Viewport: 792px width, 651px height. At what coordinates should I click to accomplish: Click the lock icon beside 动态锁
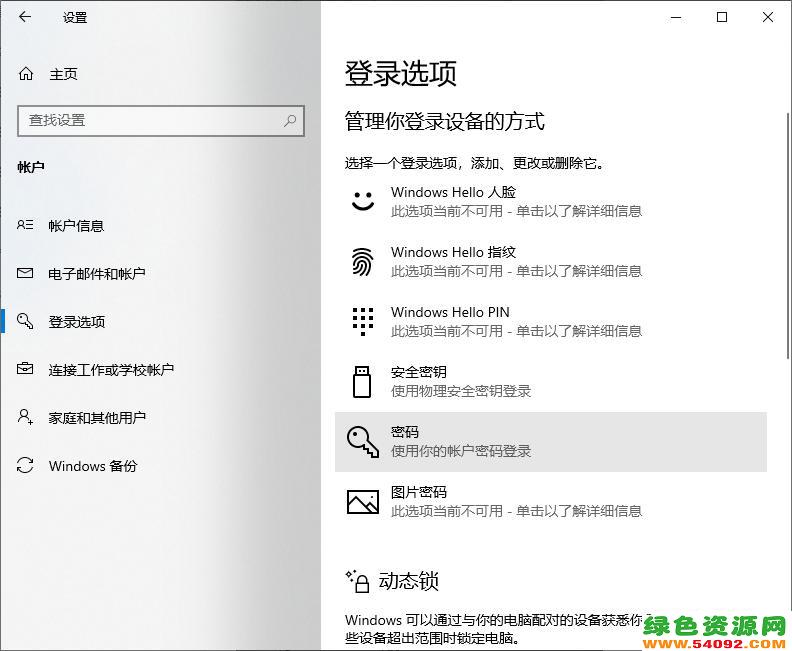pyautogui.click(x=358, y=581)
